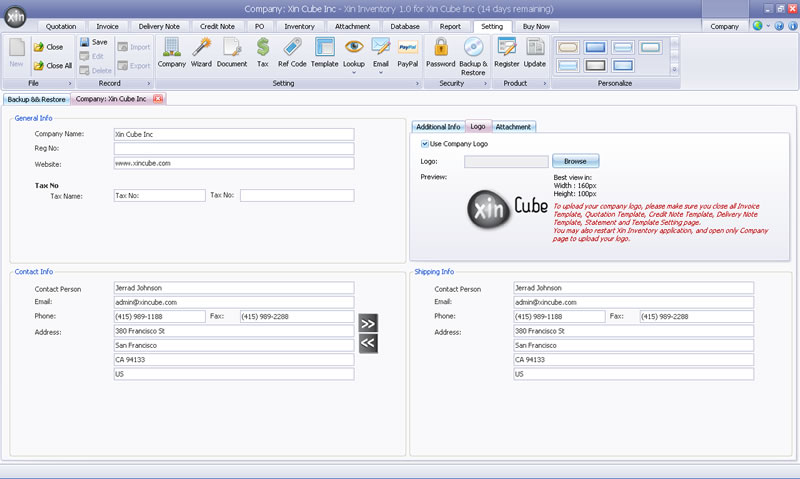Expand the Setting group launcher arrow
Image resolution: width=800 pixels, height=479 pixels.
(x=417, y=83)
